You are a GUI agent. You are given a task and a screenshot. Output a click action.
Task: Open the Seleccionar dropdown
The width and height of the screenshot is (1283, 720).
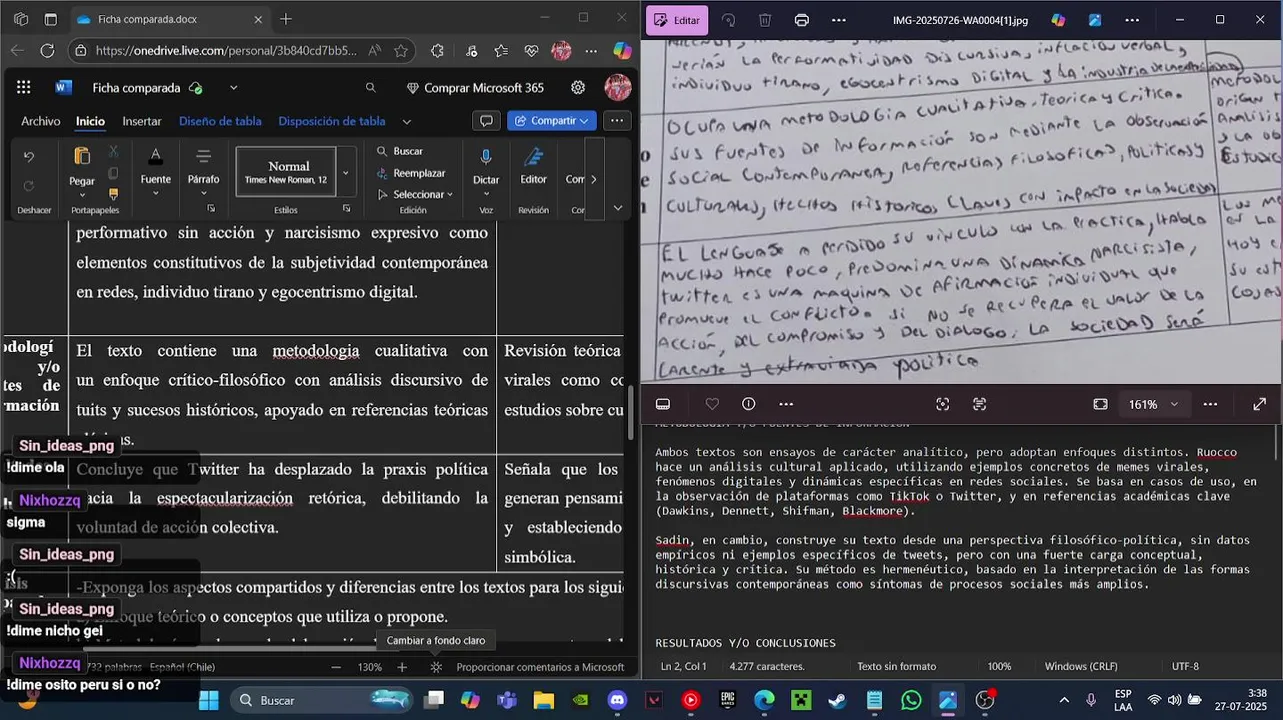tap(414, 194)
